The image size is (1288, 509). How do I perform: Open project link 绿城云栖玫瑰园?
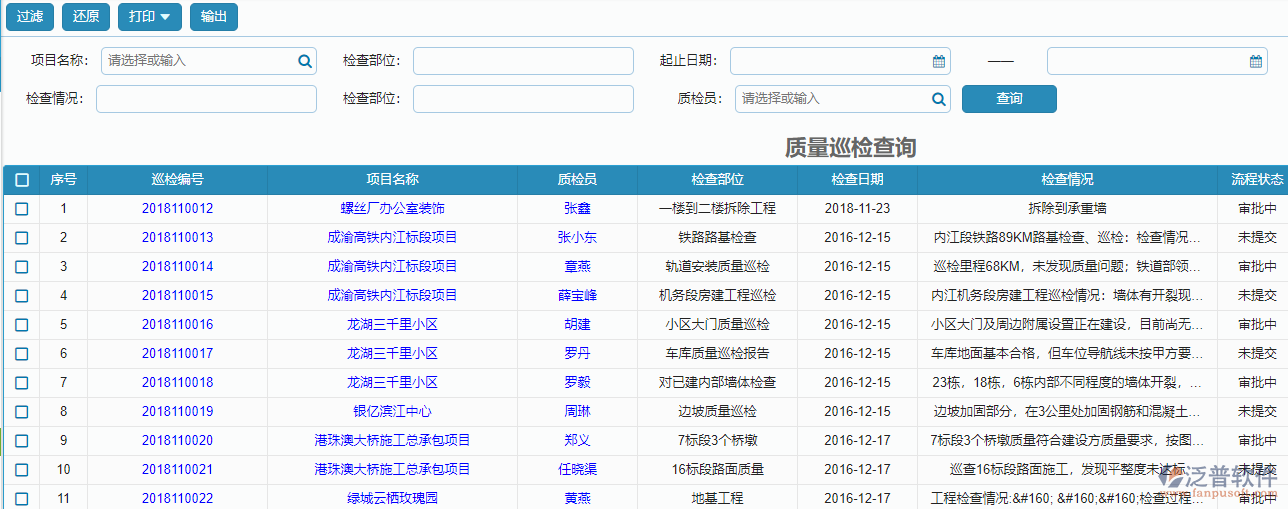[392, 499]
